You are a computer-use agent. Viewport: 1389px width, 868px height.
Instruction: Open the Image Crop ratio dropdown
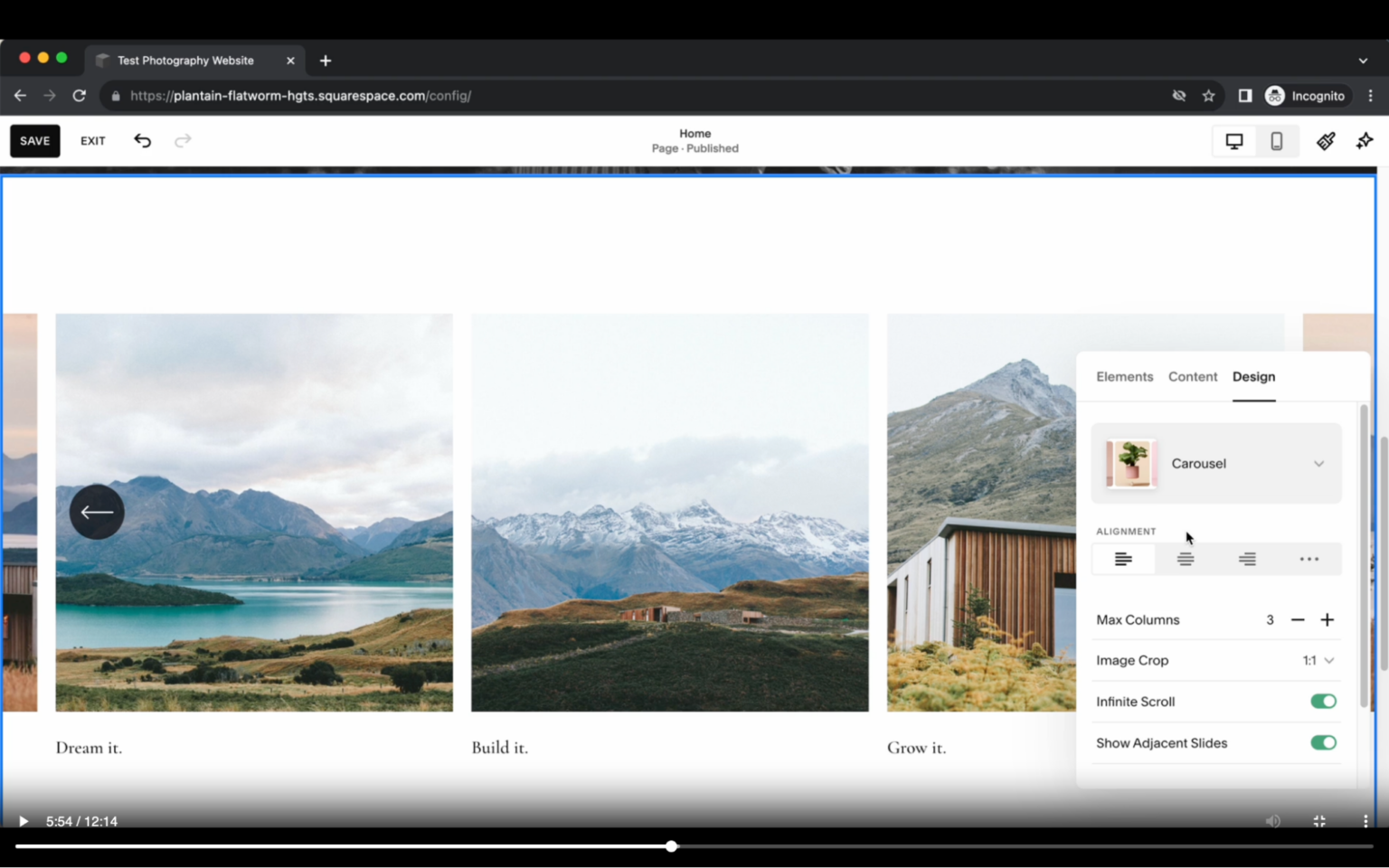[1318, 660]
